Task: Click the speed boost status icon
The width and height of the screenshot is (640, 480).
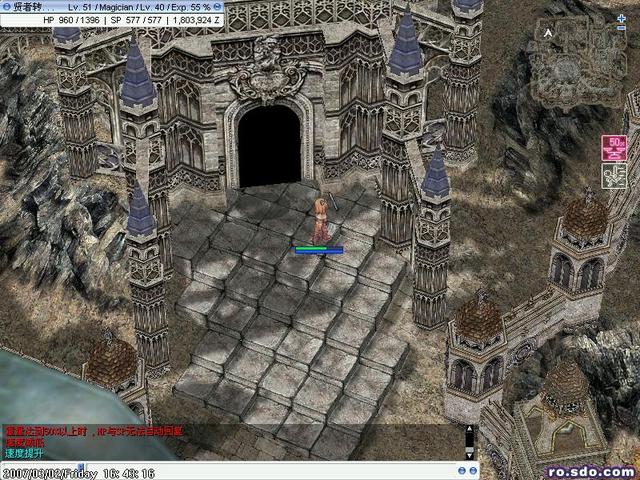Action: [x=614, y=176]
